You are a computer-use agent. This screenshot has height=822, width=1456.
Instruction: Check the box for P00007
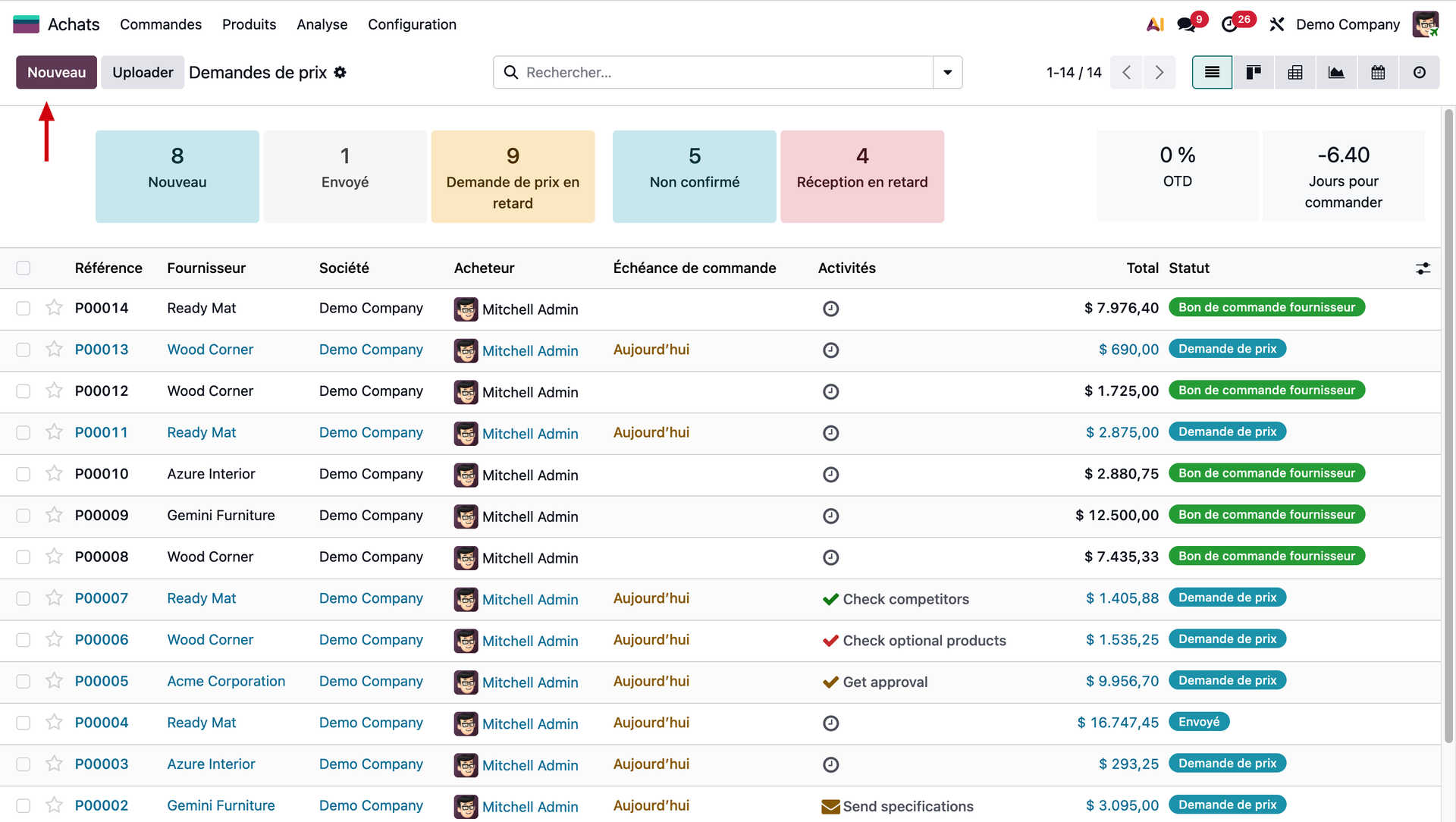pyautogui.click(x=24, y=598)
